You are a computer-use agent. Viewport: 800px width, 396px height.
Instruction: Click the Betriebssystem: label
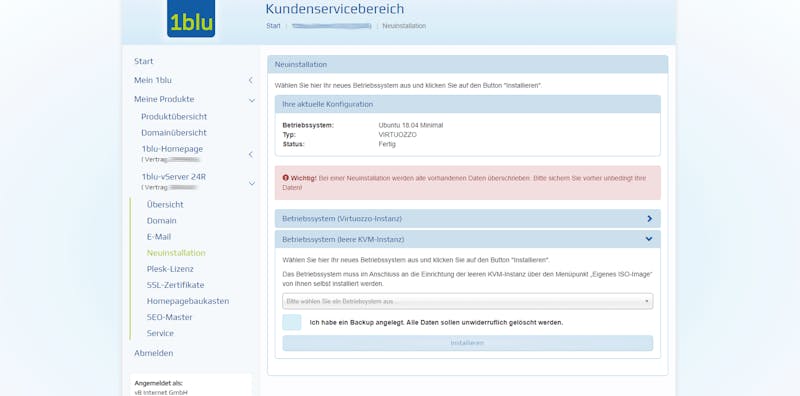pyautogui.click(x=308, y=126)
